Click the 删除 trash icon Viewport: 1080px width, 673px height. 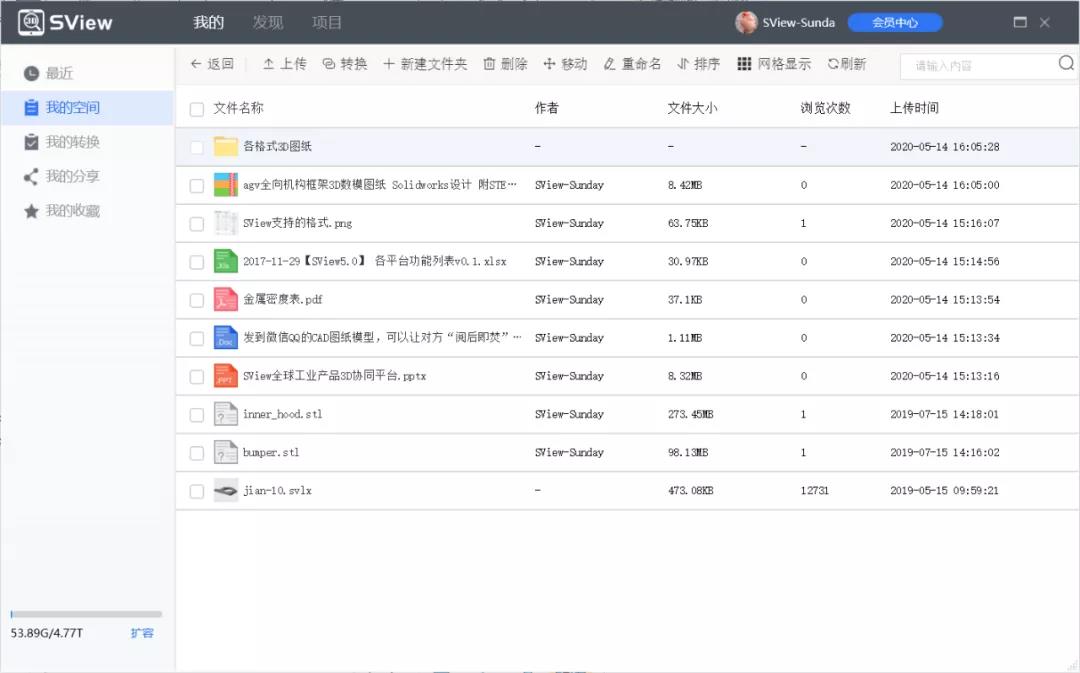coord(489,64)
